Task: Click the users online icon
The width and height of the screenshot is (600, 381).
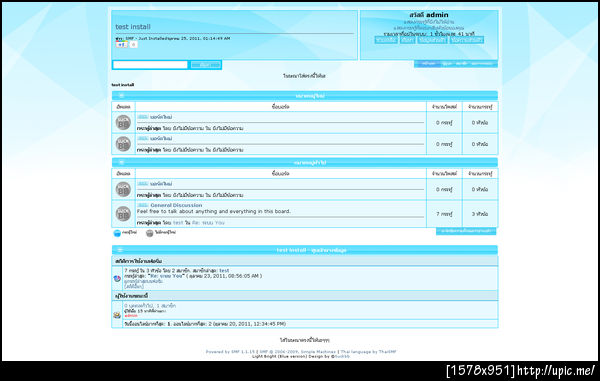Action: pyautogui.click(x=117, y=315)
